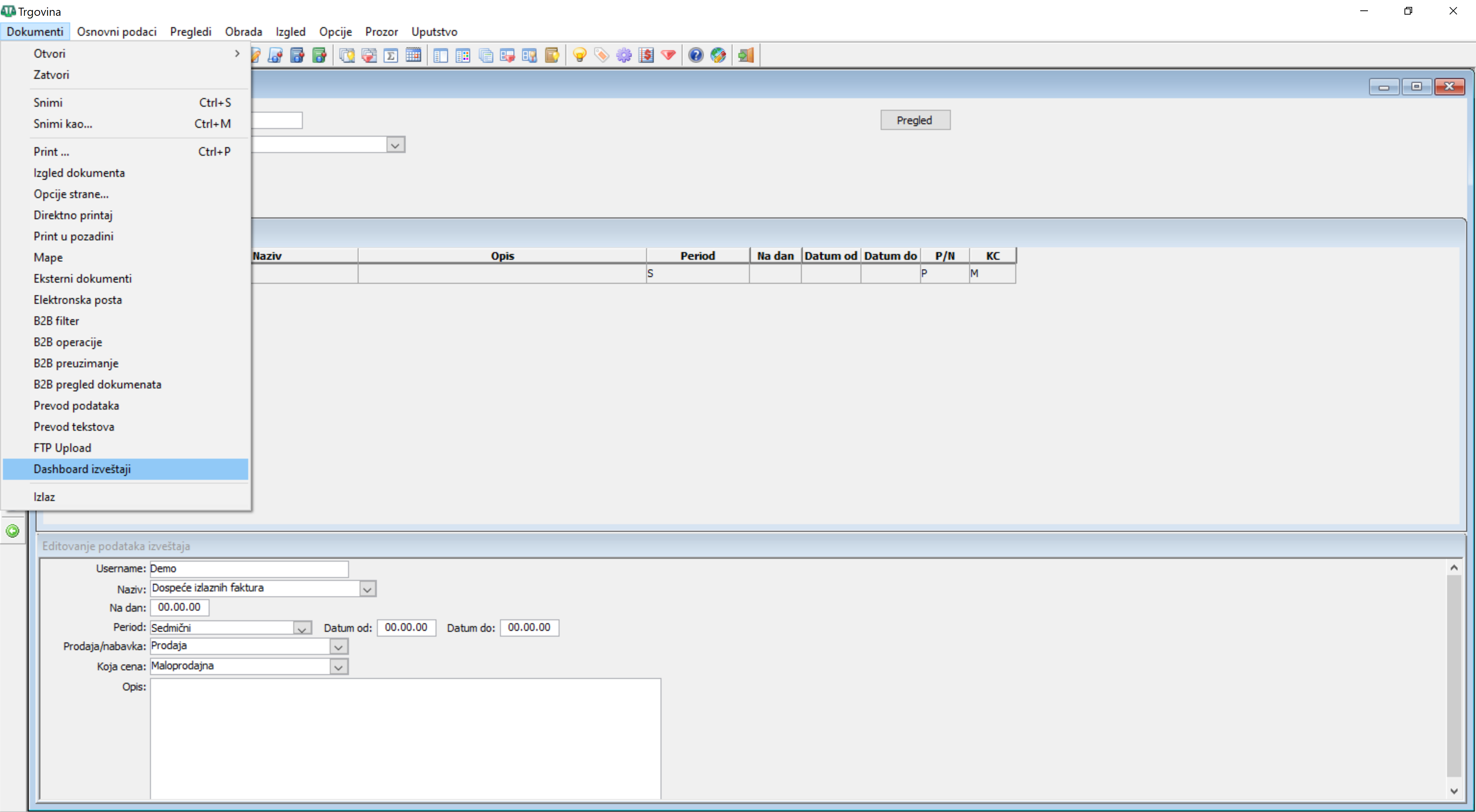The height and width of the screenshot is (812, 1476).
Task: Open the calendar toolbar icon
Action: pyautogui.click(x=413, y=55)
